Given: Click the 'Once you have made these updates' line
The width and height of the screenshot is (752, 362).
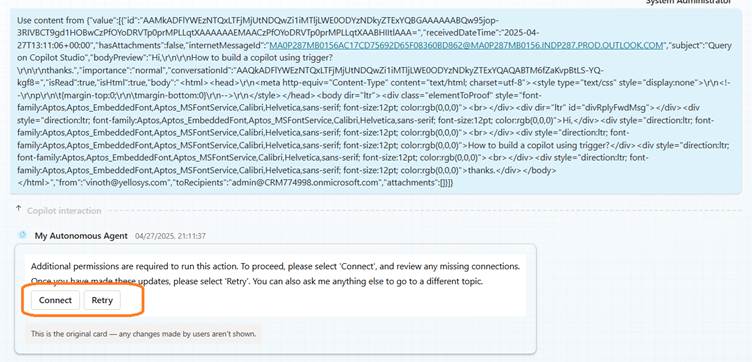Looking at the screenshot, I should [x=257, y=281].
